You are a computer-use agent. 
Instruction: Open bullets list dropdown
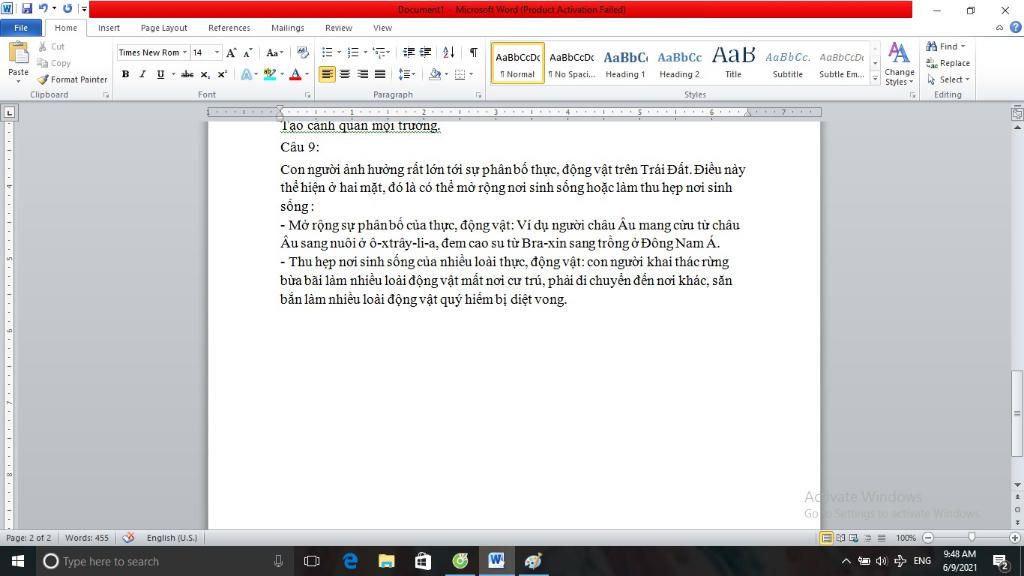(x=339, y=53)
